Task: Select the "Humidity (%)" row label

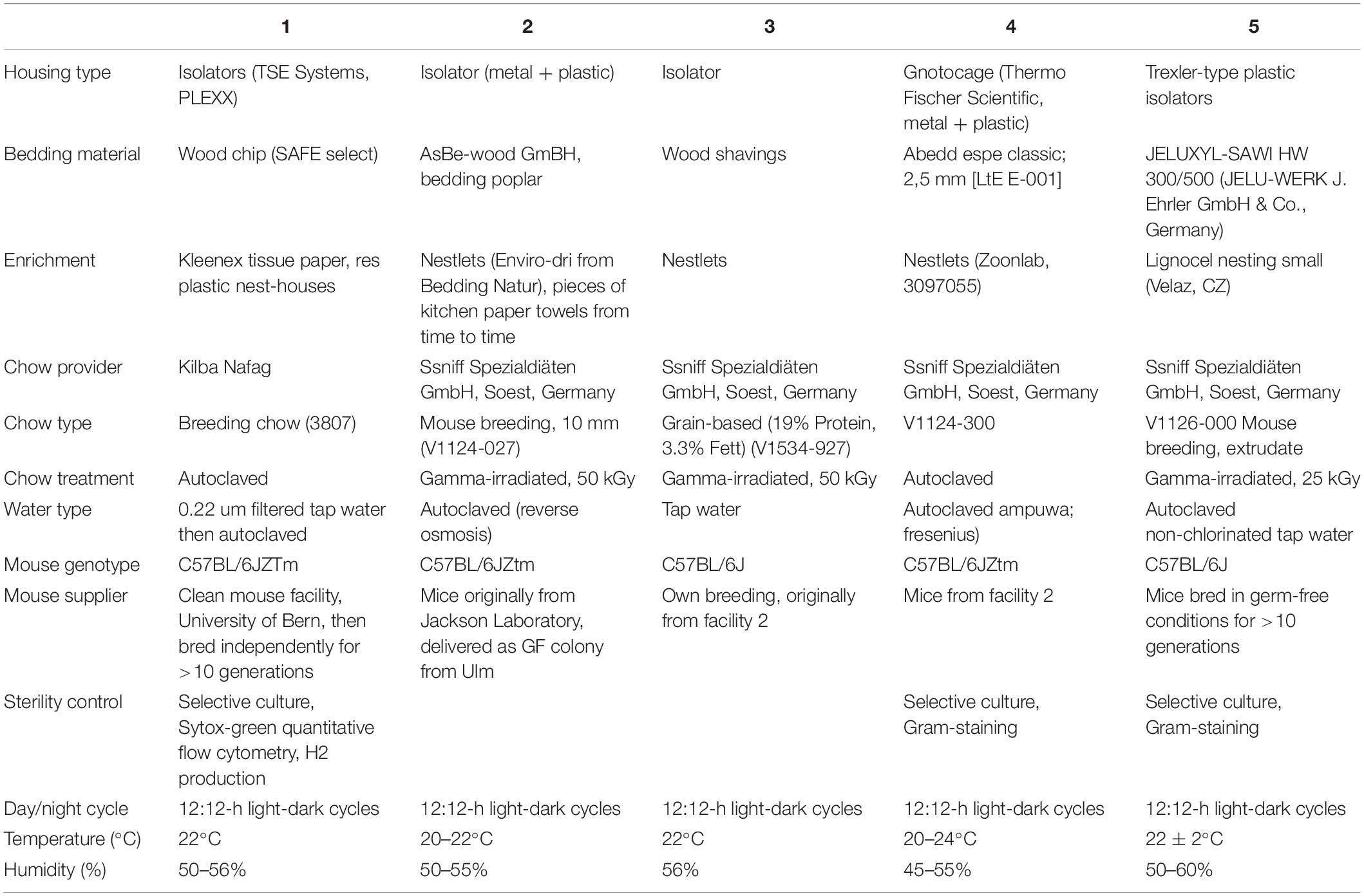Action: click(55, 870)
